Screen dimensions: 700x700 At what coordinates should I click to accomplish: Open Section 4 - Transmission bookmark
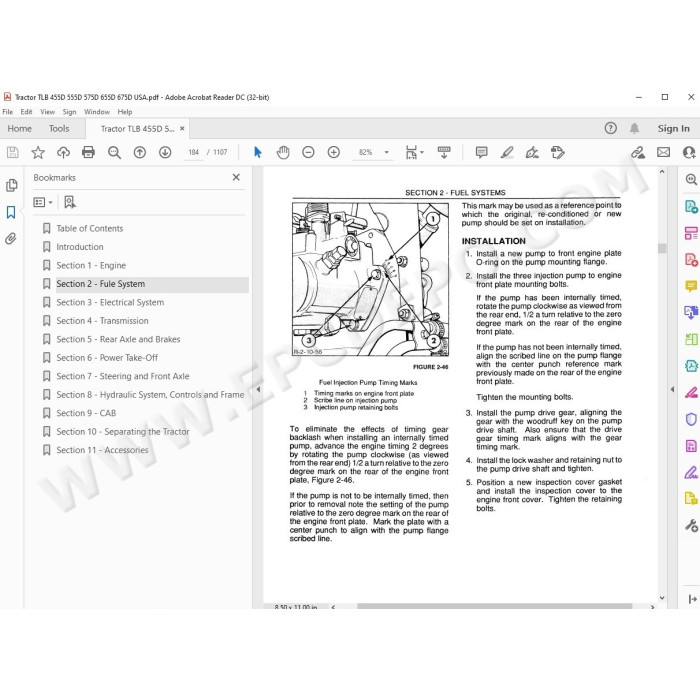102,321
